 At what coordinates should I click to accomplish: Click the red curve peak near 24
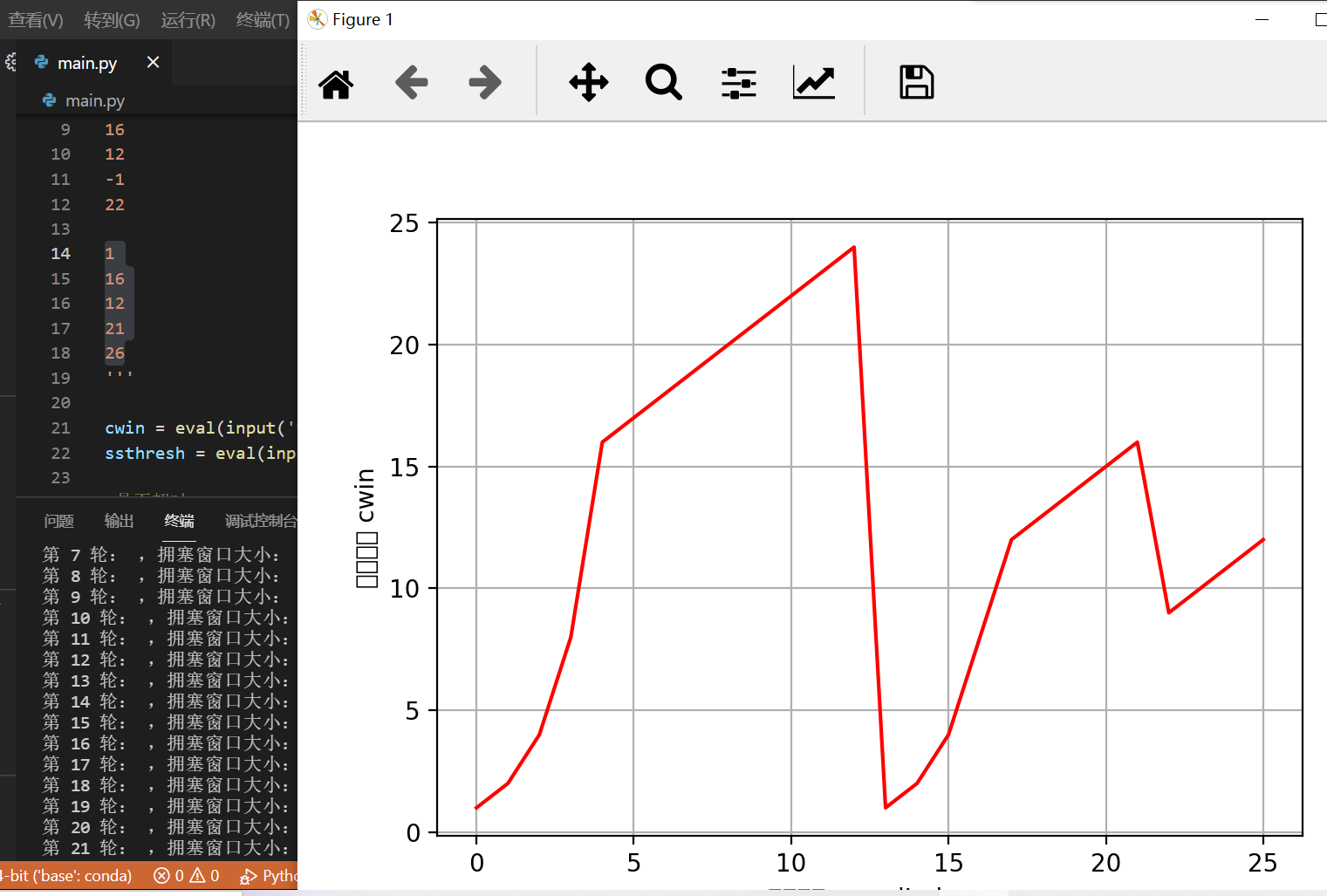pyautogui.click(x=853, y=247)
